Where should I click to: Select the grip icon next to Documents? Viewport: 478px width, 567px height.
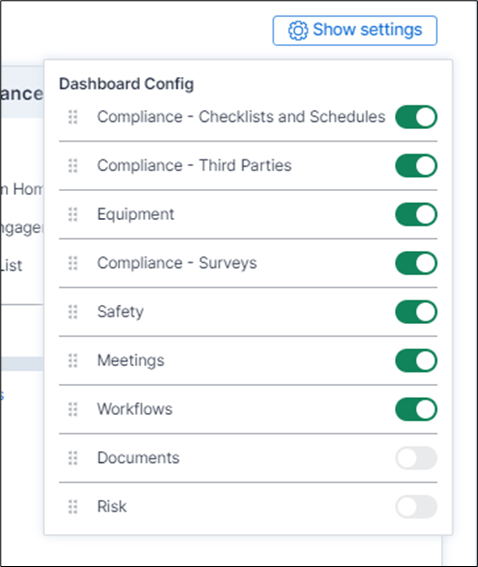click(73, 458)
